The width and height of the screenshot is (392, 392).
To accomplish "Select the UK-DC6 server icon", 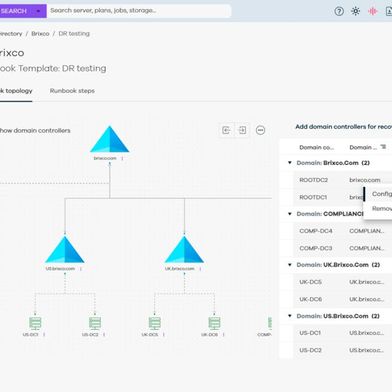I will tap(214, 323).
